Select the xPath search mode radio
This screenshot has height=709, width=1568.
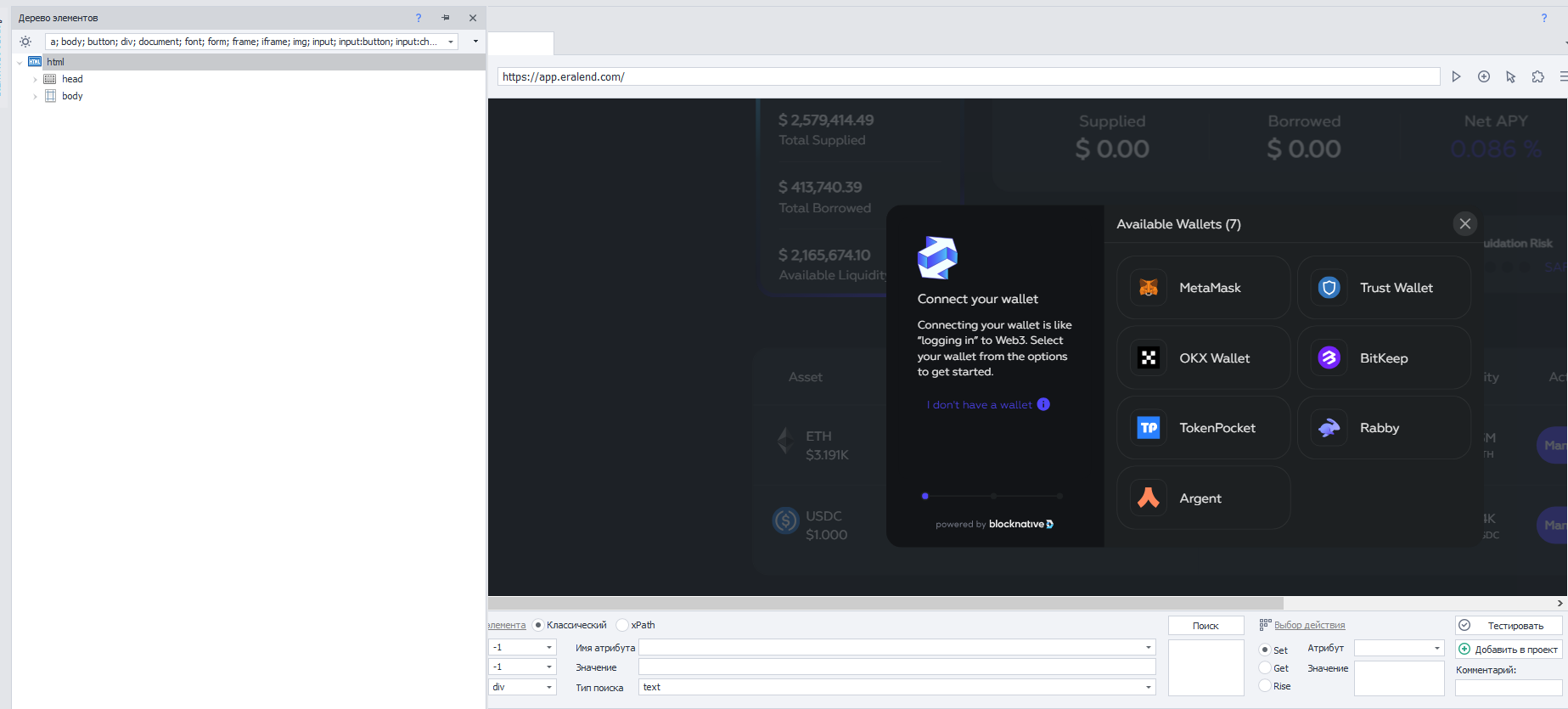coord(622,625)
